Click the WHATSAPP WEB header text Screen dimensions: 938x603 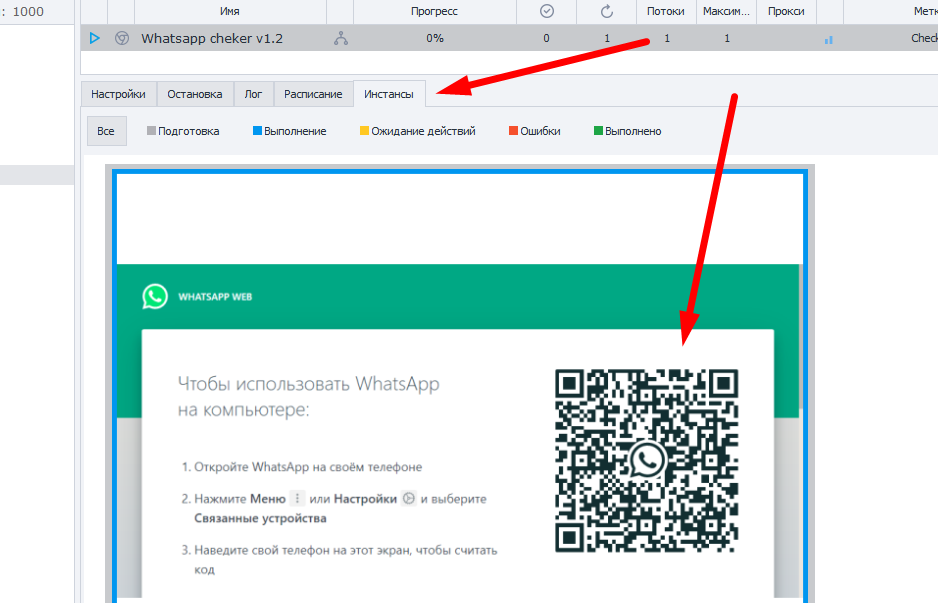coord(215,297)
